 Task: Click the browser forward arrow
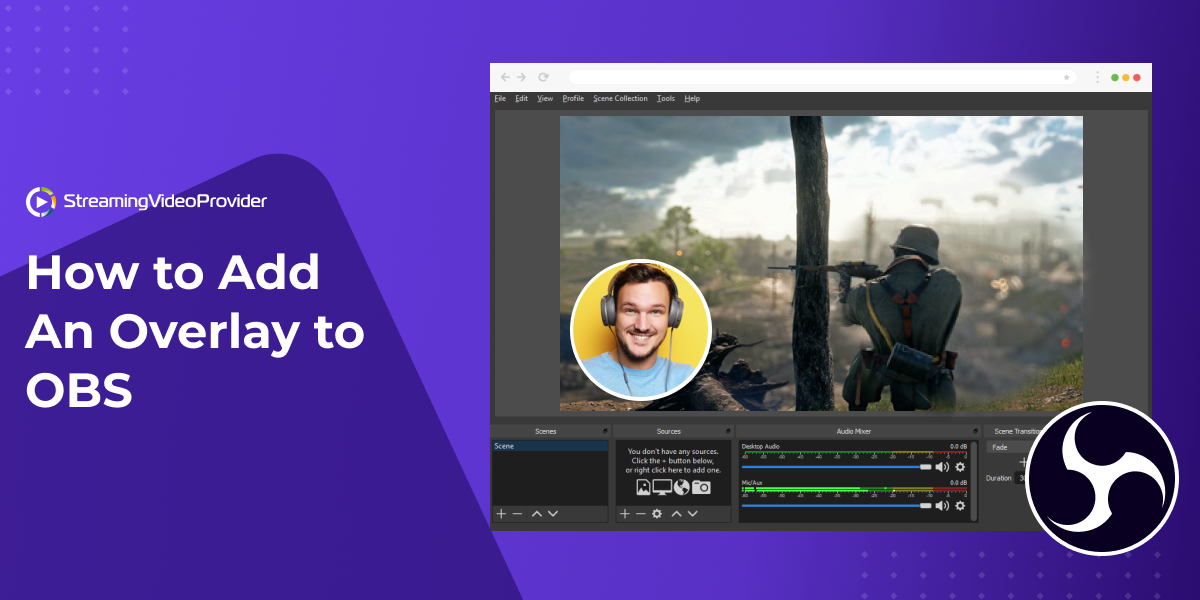point(523,77)
